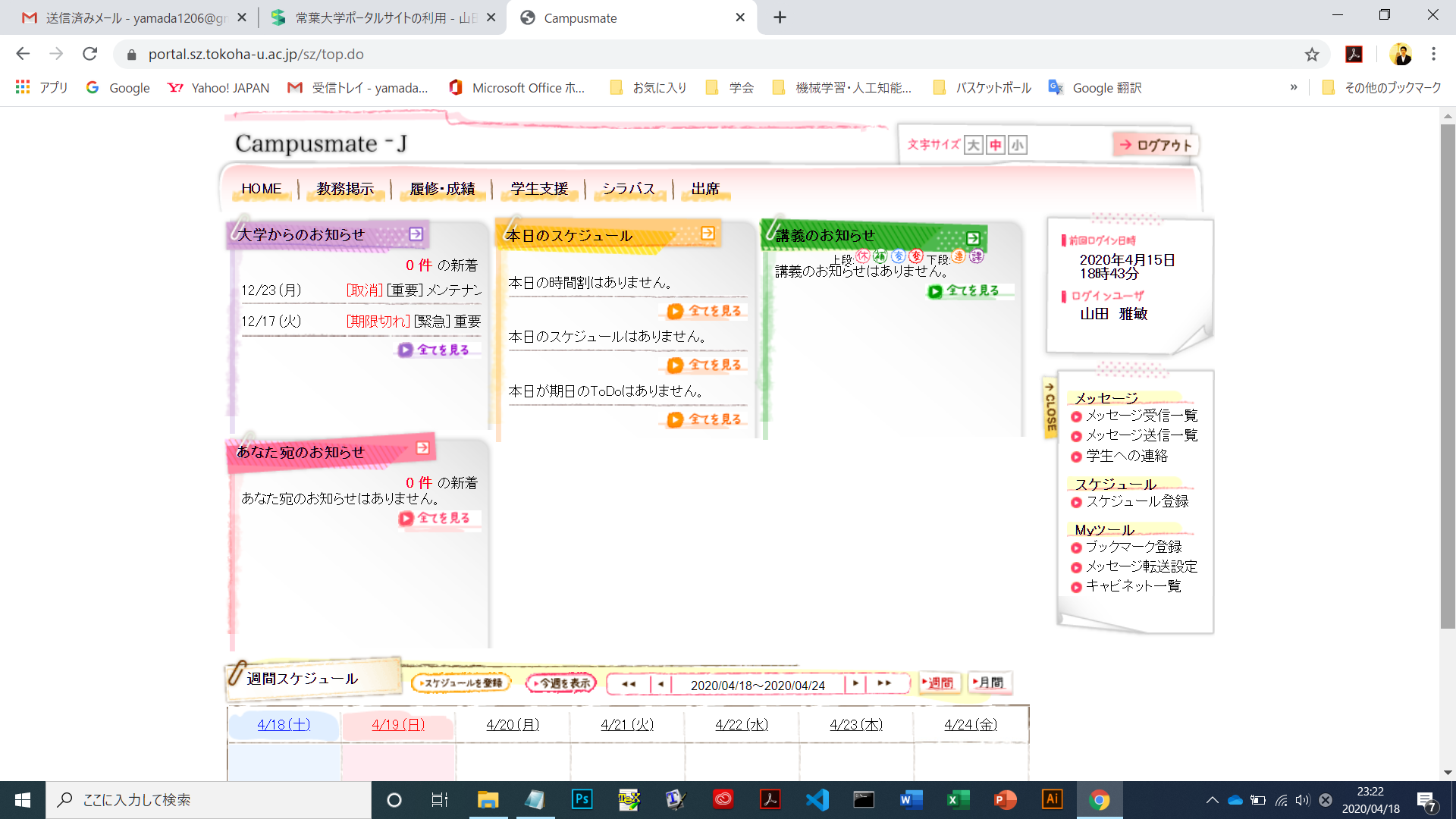Viewport: 1456px width, 819px height.
Task: Click 今週を表示 button
Action: point(561,682)
